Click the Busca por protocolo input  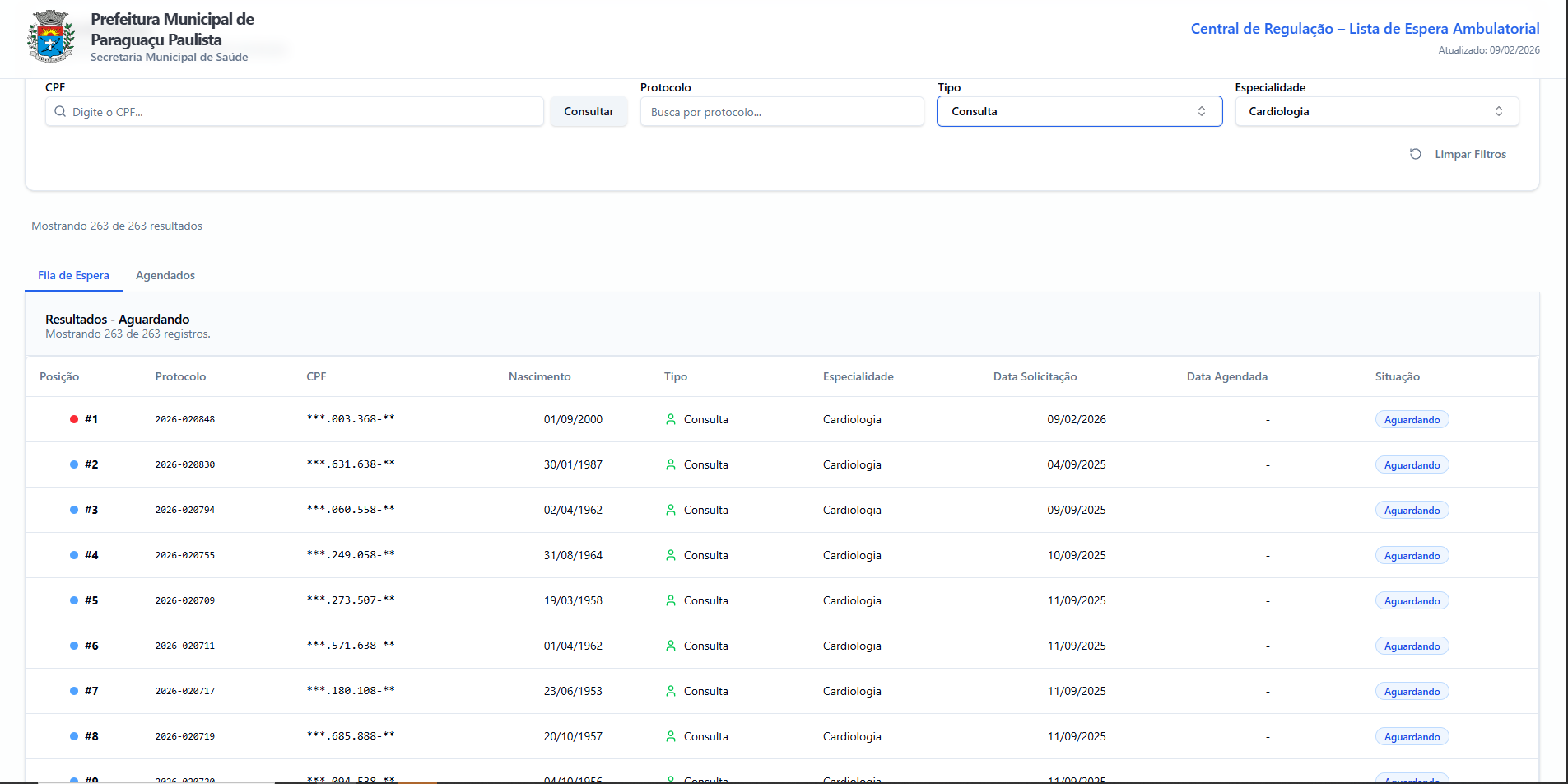[x=782, y=112]
